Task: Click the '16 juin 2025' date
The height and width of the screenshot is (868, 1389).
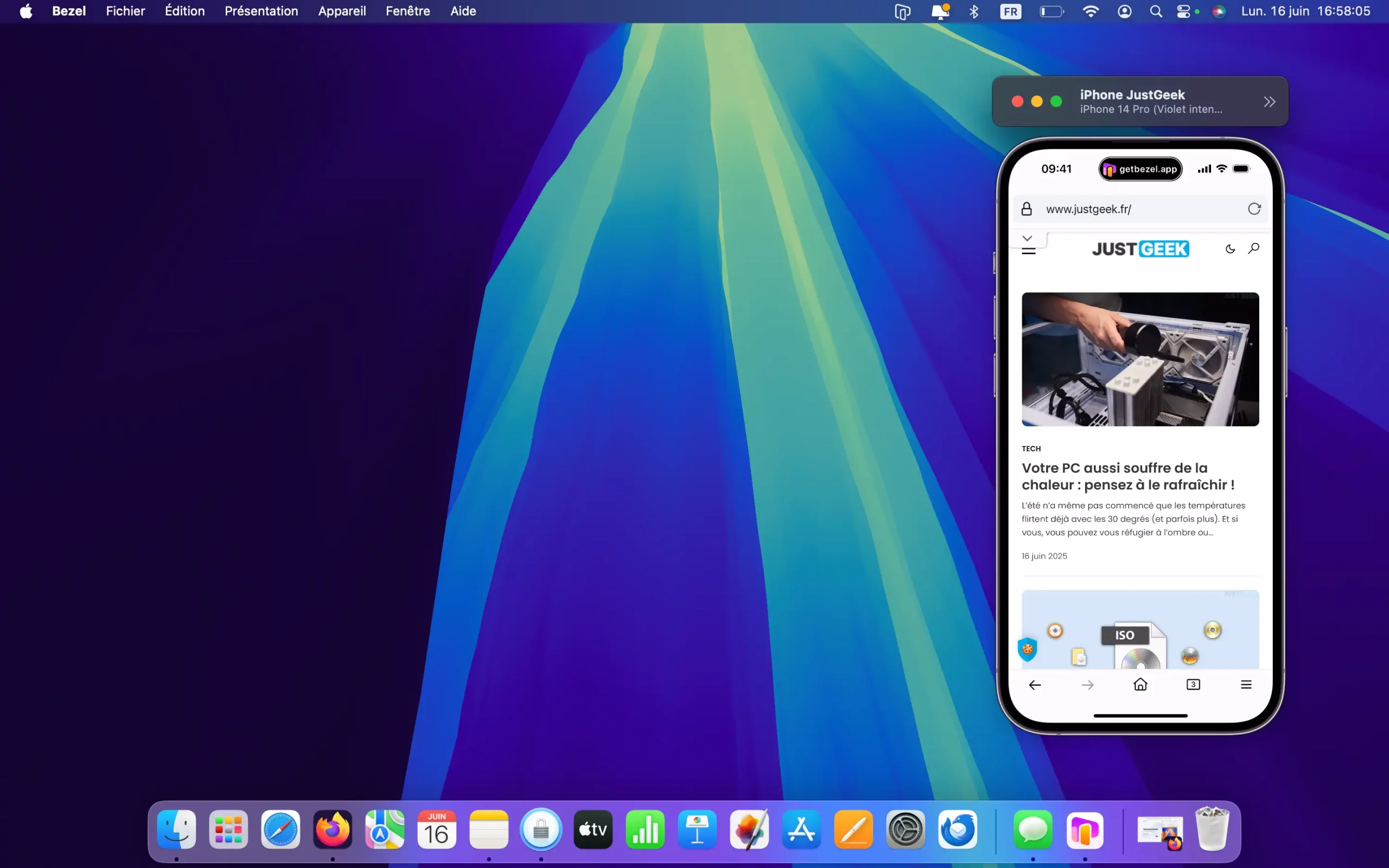Action: pyautogui.click(x=1044, y=556)
